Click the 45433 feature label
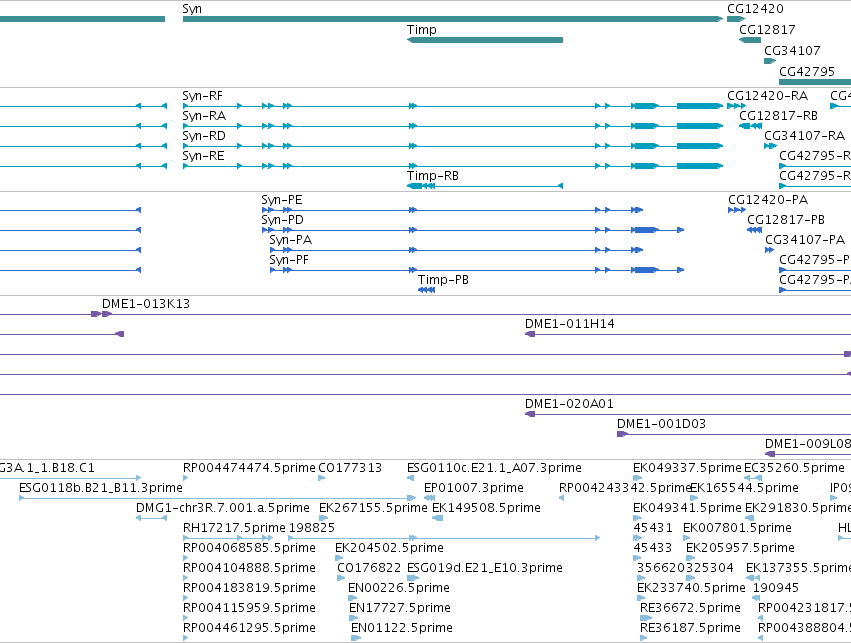The image size is (851, 643). (653, 548)
